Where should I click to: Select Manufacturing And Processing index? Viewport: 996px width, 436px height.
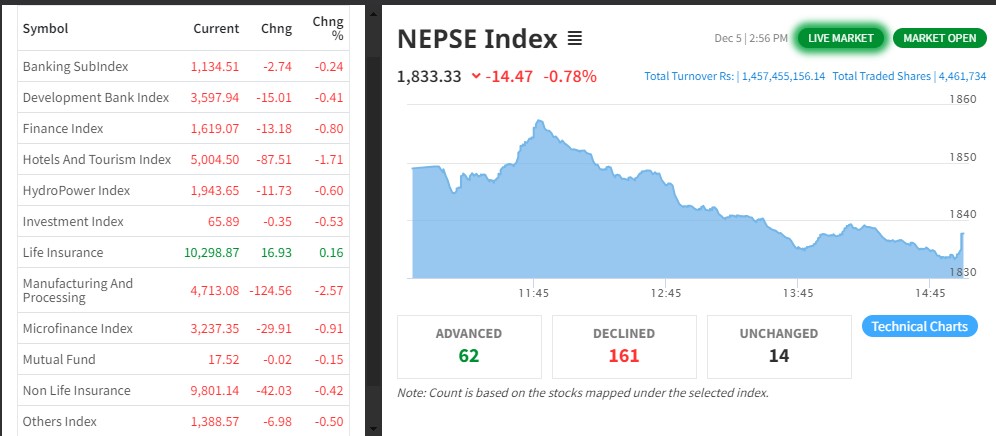[78, 290]
